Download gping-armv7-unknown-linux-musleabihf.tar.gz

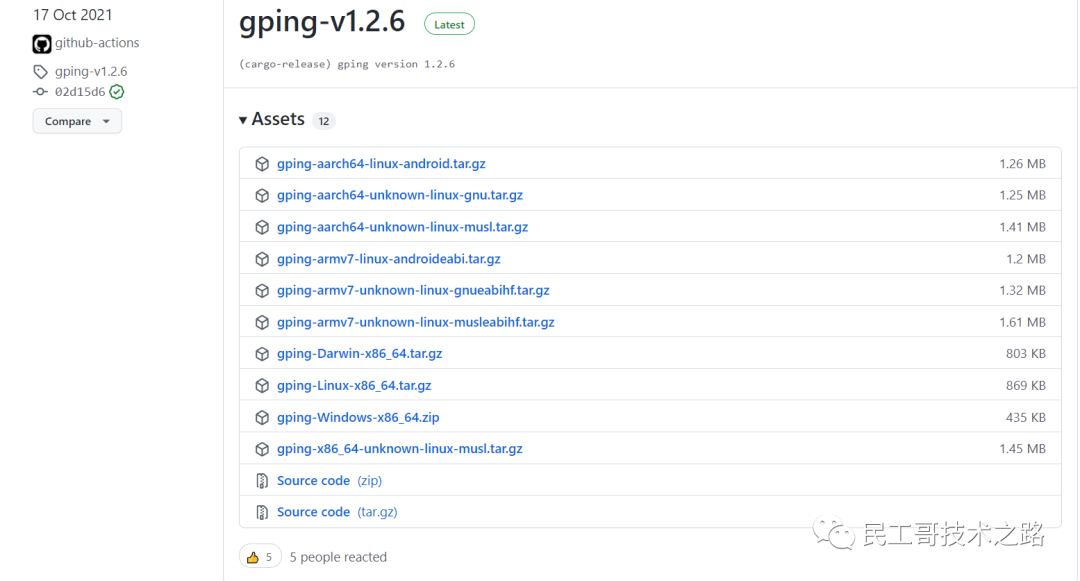click(415, 322)
